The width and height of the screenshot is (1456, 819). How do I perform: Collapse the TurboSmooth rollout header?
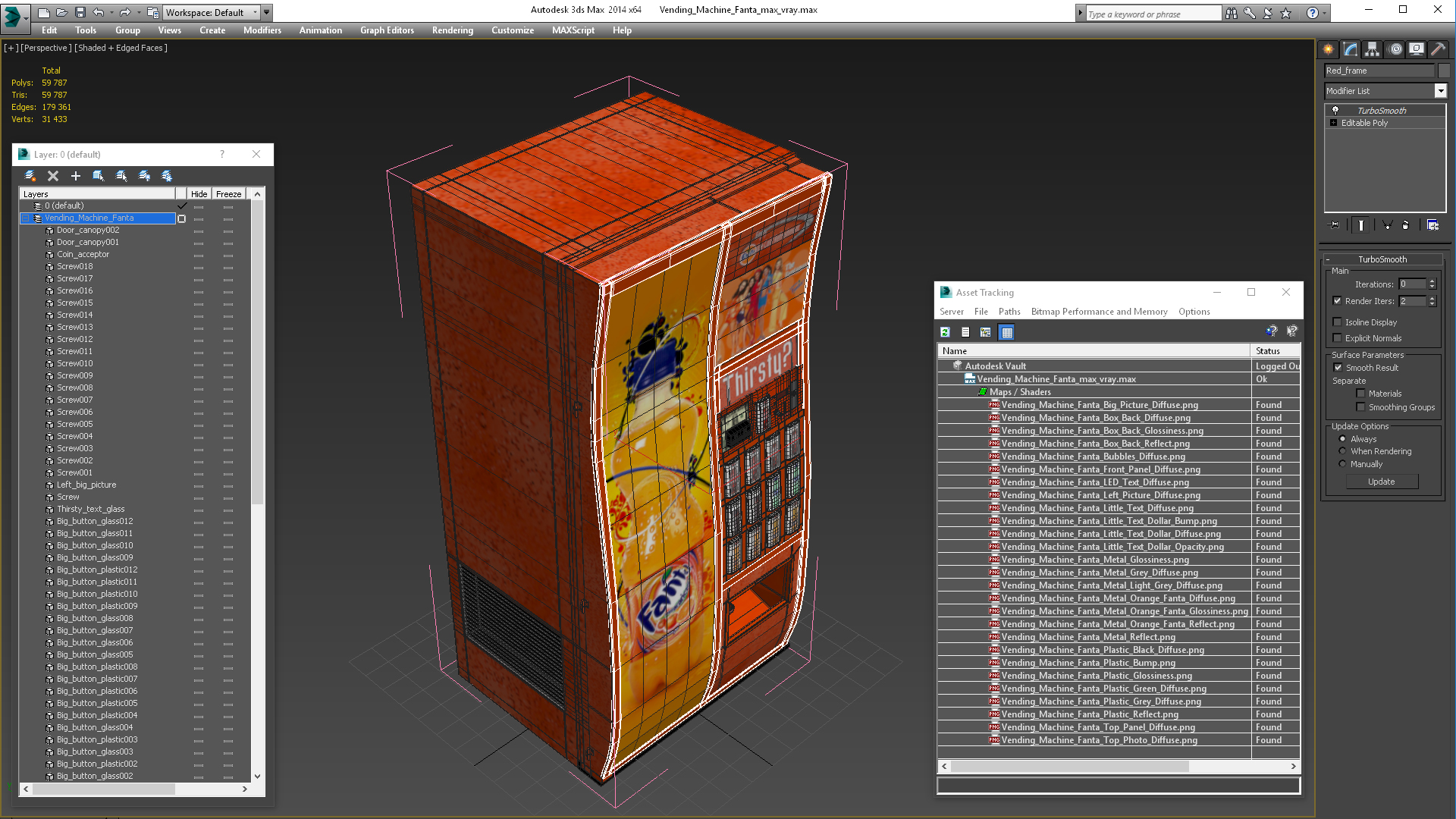[1382, 259]
